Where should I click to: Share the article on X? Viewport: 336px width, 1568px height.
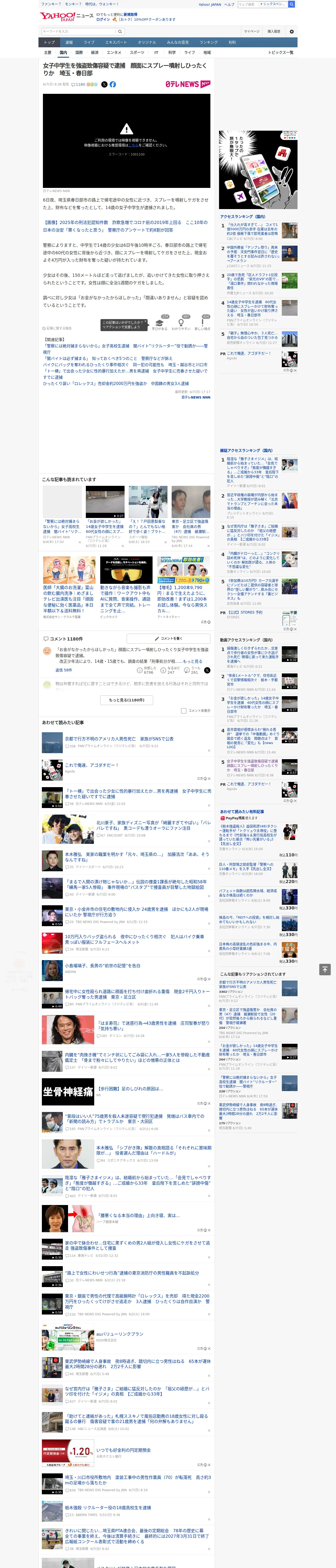104,85
